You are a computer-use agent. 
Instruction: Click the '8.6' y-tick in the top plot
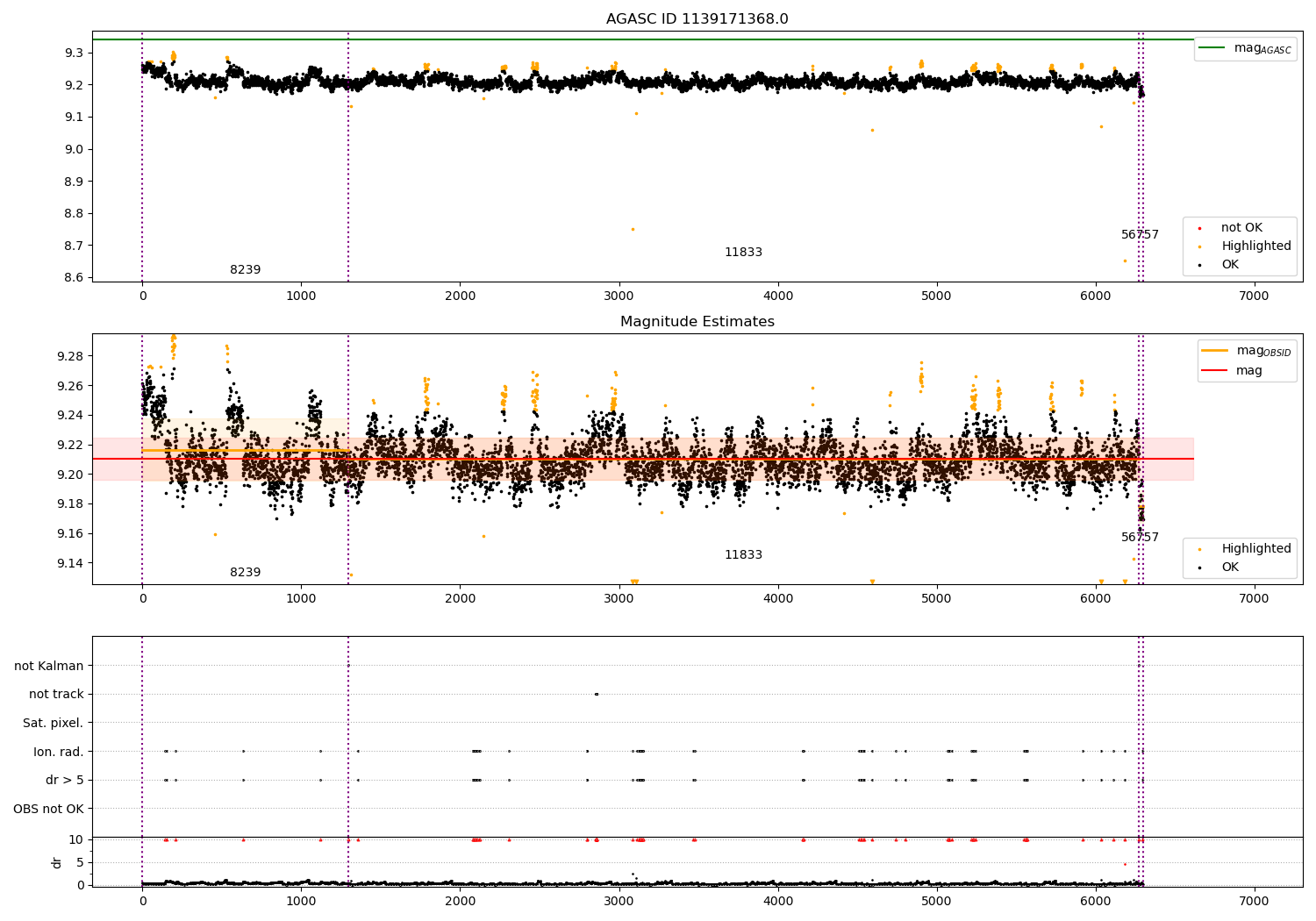pyautogui.click(x=74, y=277)
